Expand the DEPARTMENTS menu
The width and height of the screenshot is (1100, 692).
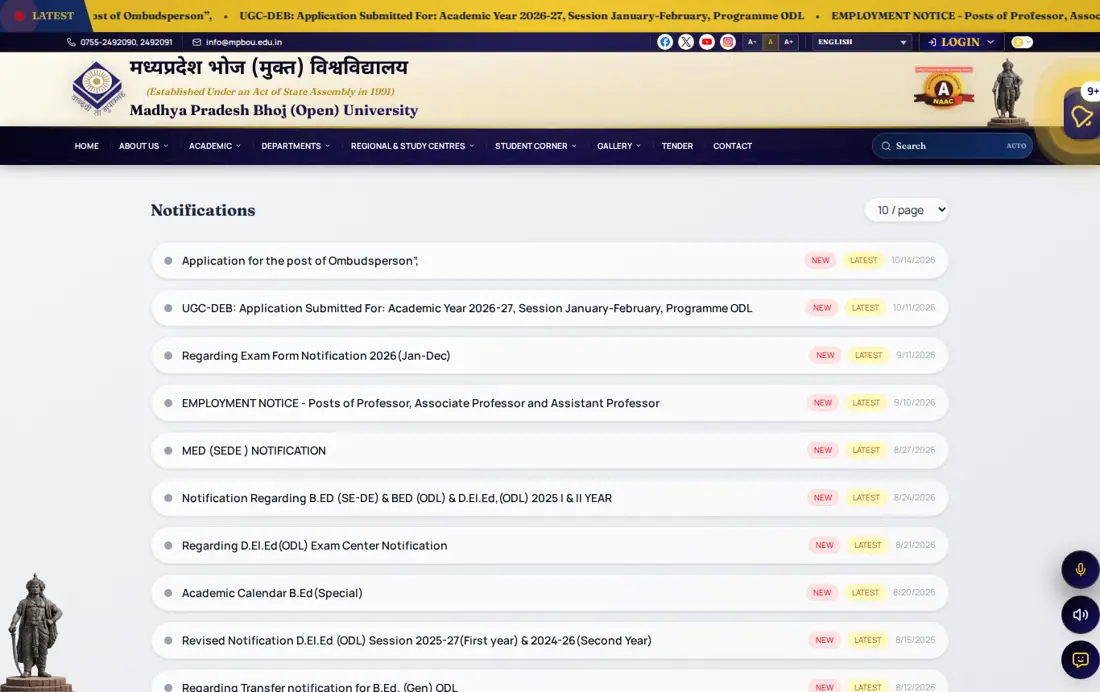[x=295, y=146]
